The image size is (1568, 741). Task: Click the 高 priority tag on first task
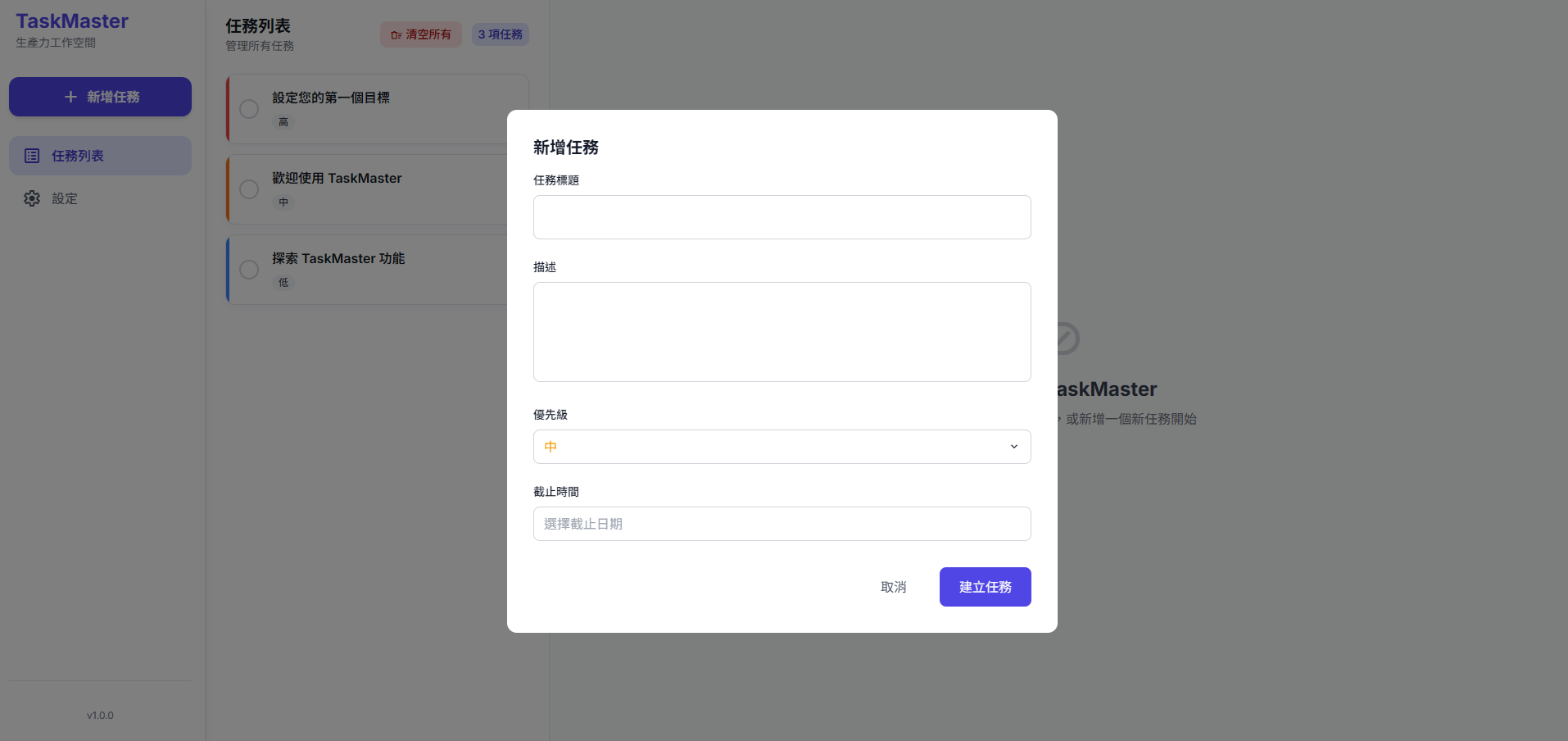click(x=283, y=122)
